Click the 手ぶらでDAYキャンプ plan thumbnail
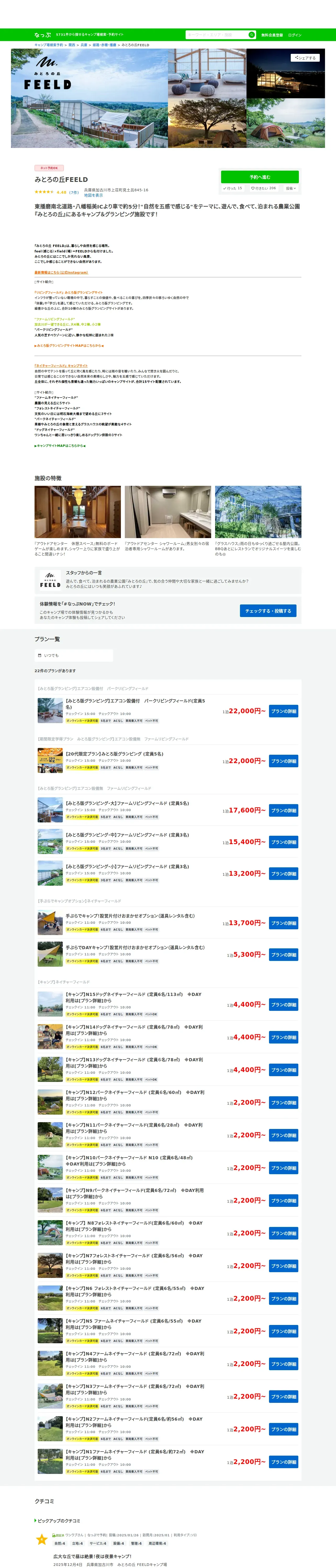 pyautogui.click(x=50, y=954)
